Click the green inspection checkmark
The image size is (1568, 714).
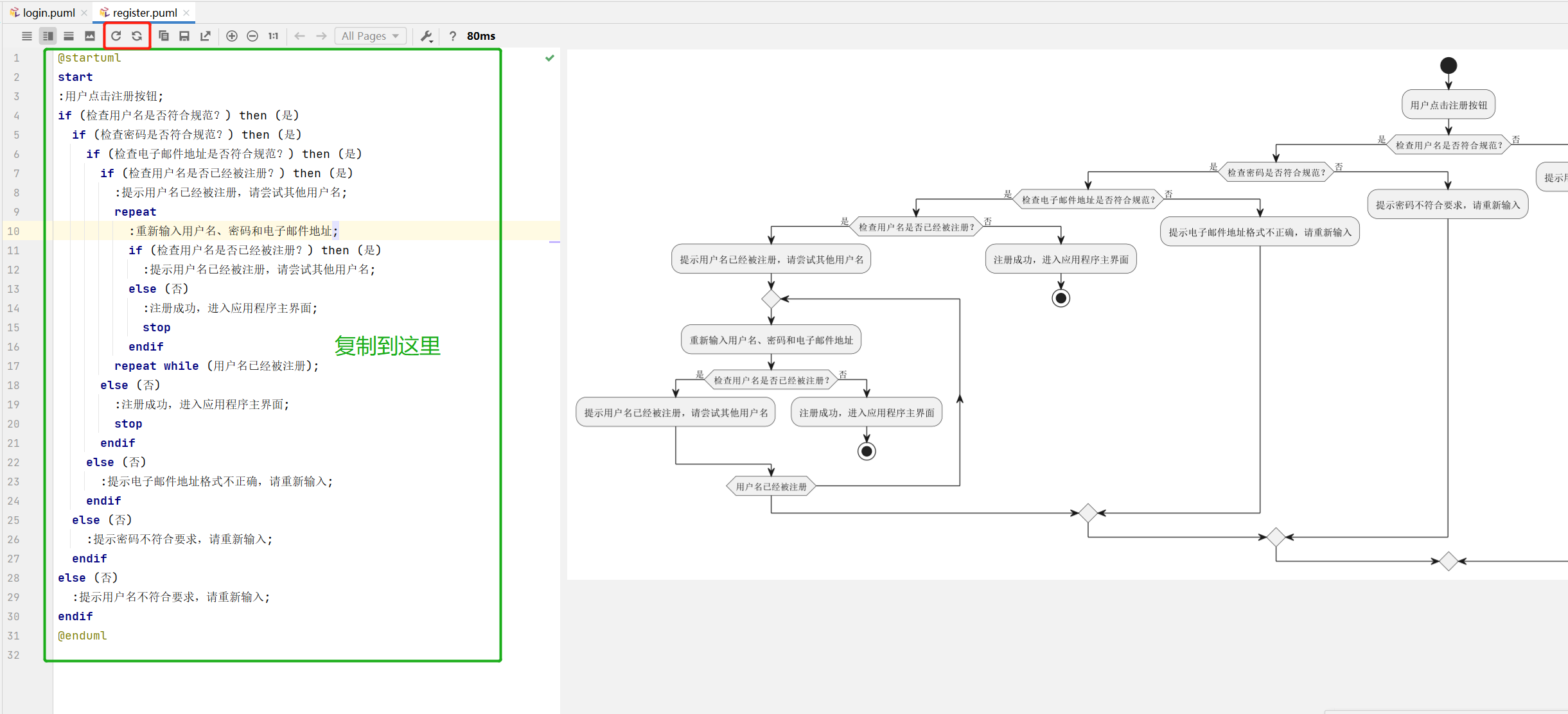pyautogui.click(x=550, y=58)
